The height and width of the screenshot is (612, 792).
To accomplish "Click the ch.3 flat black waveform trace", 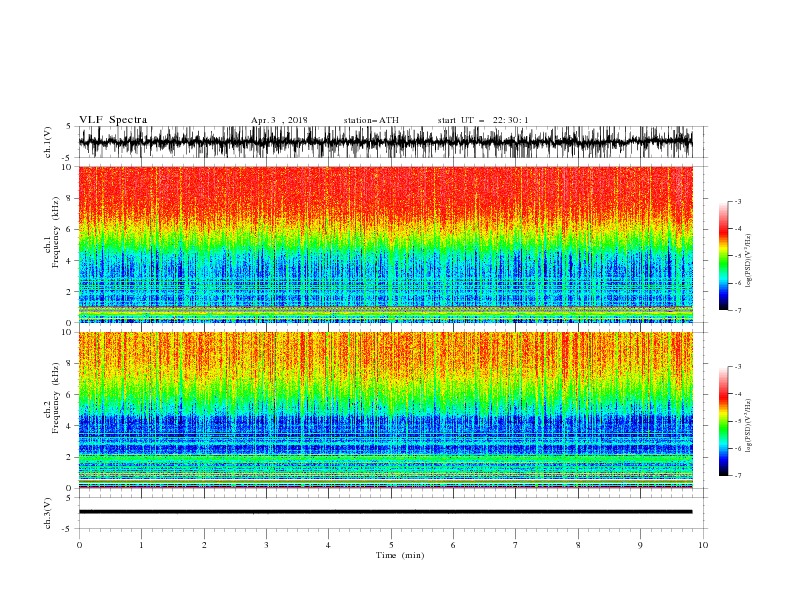I will coord(385,512).
